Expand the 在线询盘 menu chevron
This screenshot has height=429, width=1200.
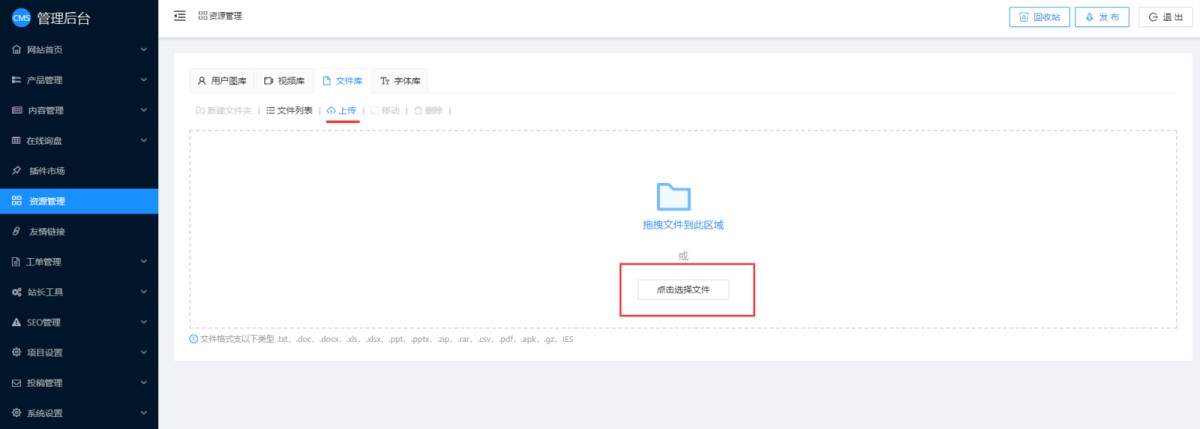[144, 140]
